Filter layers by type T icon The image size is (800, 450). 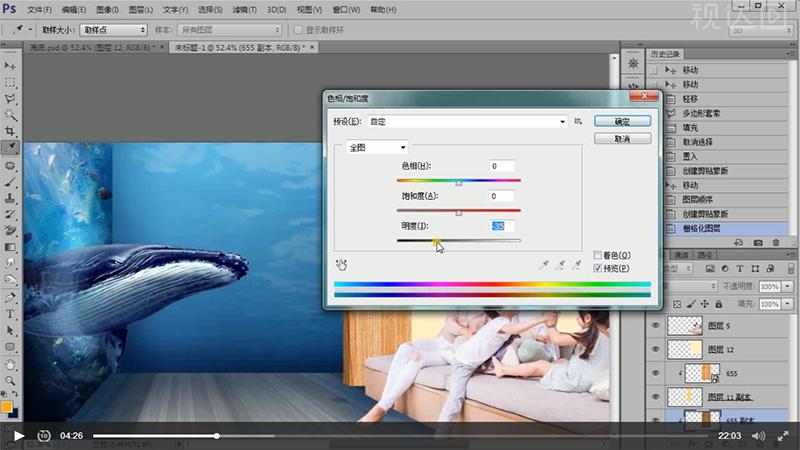pyautogui.click(x=740, y=268)
